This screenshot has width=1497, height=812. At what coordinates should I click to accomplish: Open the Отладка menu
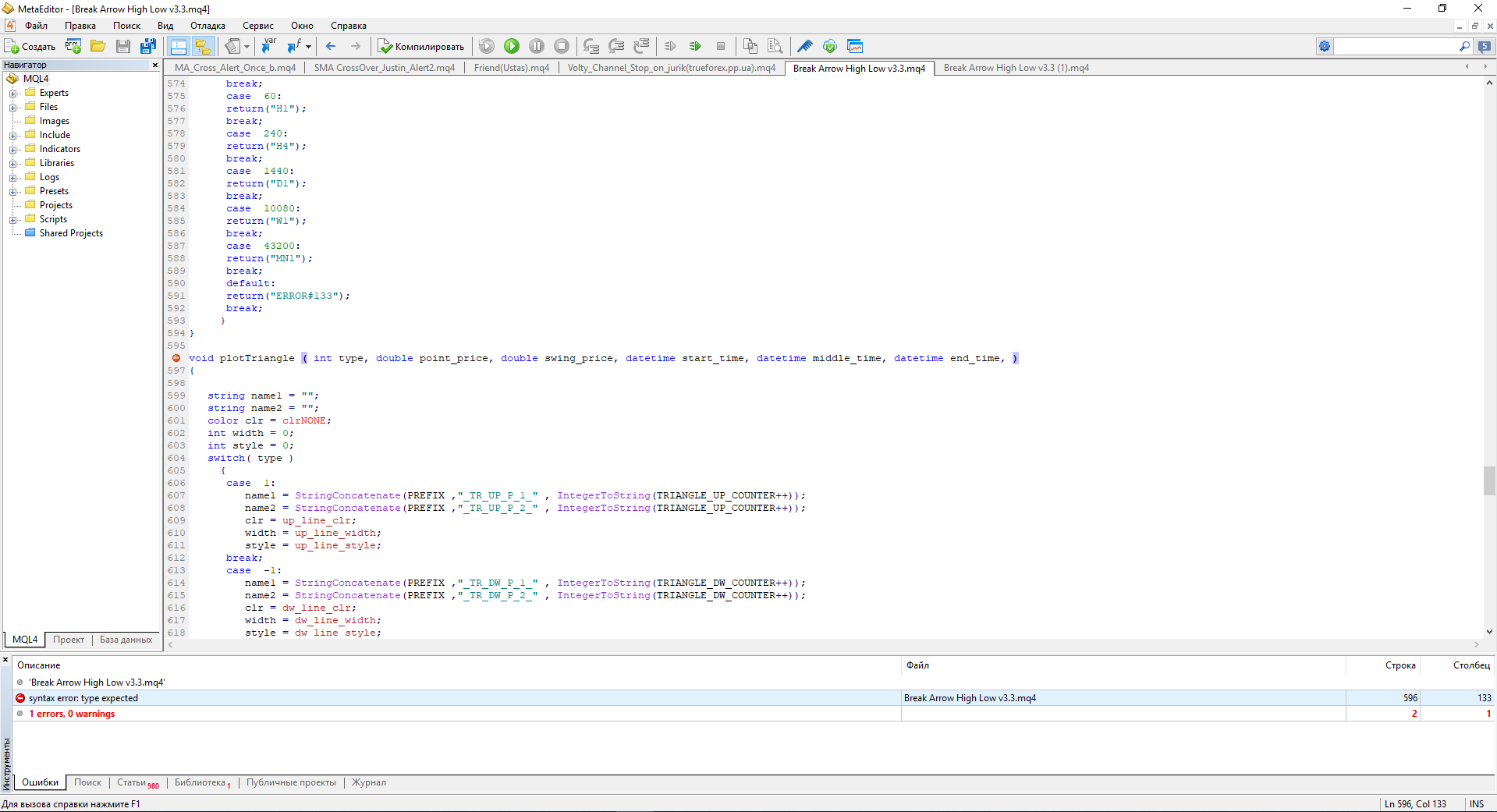(208, 26)
